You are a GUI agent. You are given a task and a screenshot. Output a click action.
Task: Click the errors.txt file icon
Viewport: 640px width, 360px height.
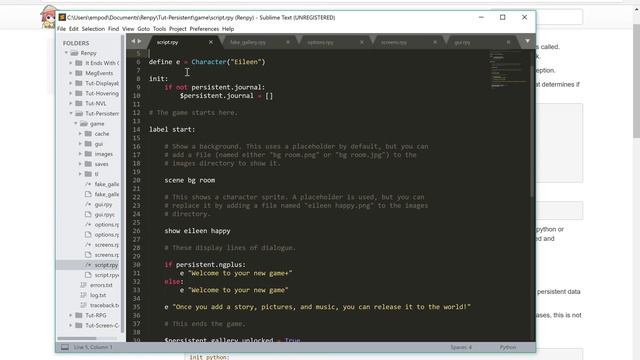(83, 285)
